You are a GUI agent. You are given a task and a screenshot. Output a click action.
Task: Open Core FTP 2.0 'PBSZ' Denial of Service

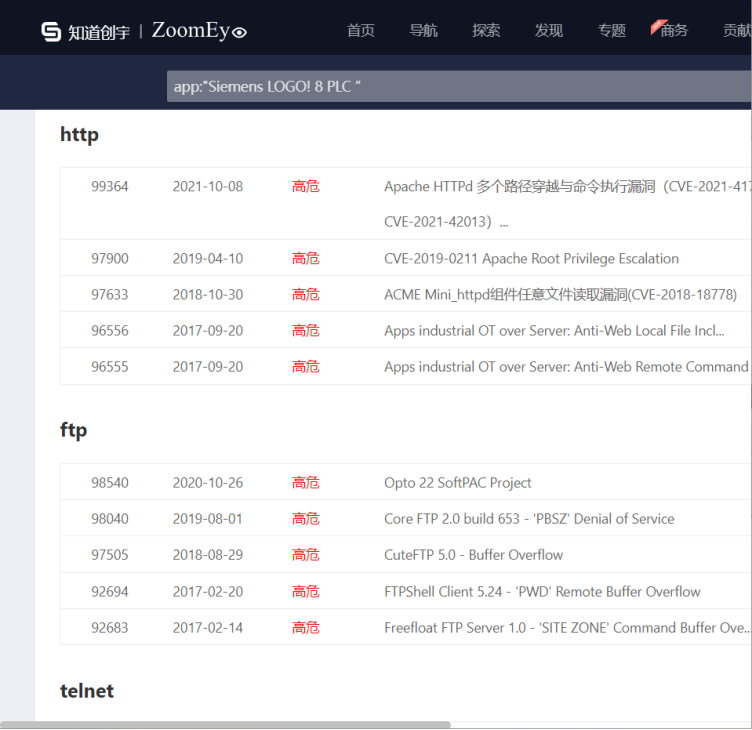coord(529,518)
